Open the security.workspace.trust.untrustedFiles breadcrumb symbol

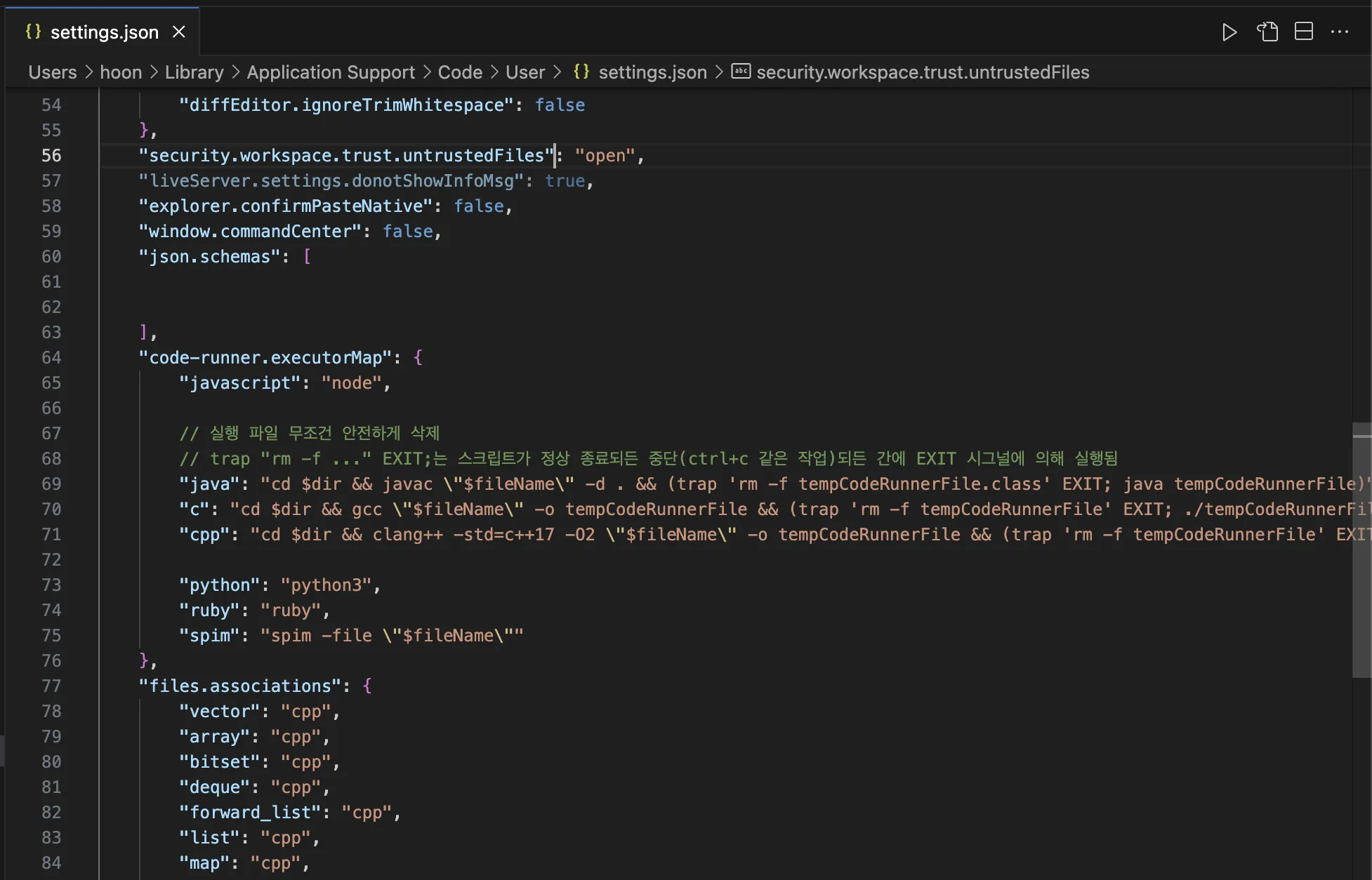(x=923, y=72)
